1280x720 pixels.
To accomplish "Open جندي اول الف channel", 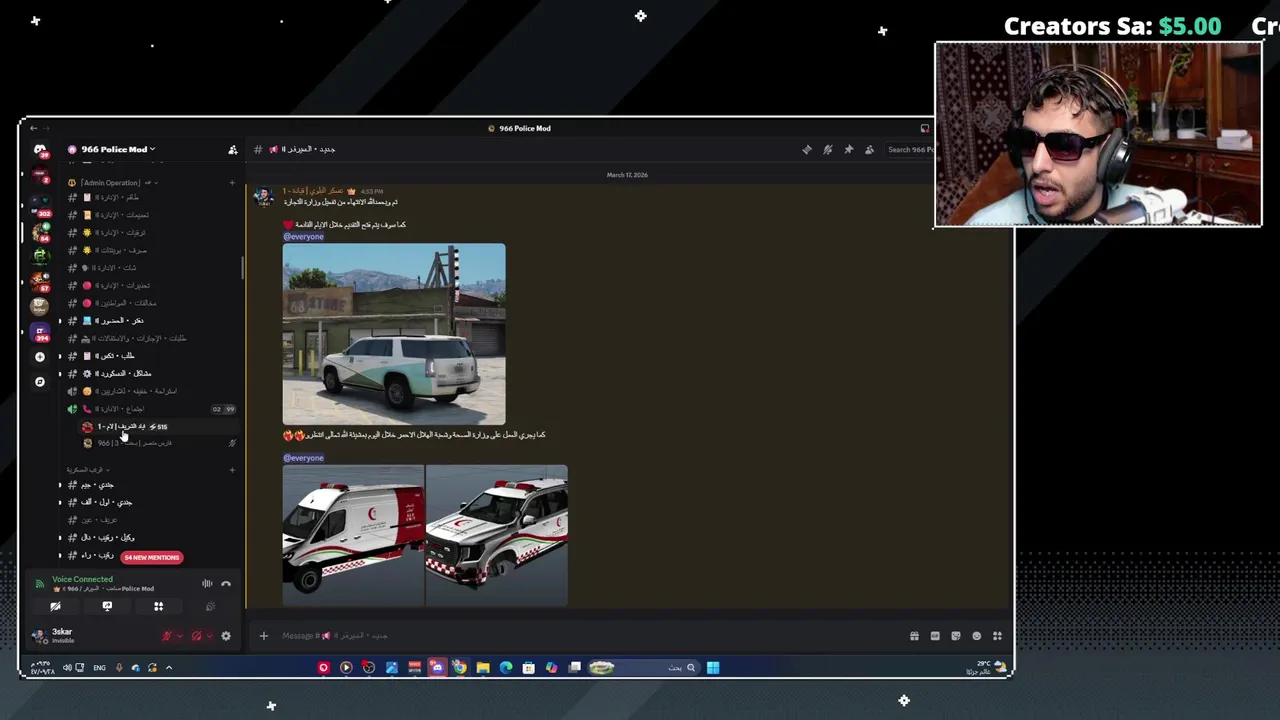I will 150,502.
